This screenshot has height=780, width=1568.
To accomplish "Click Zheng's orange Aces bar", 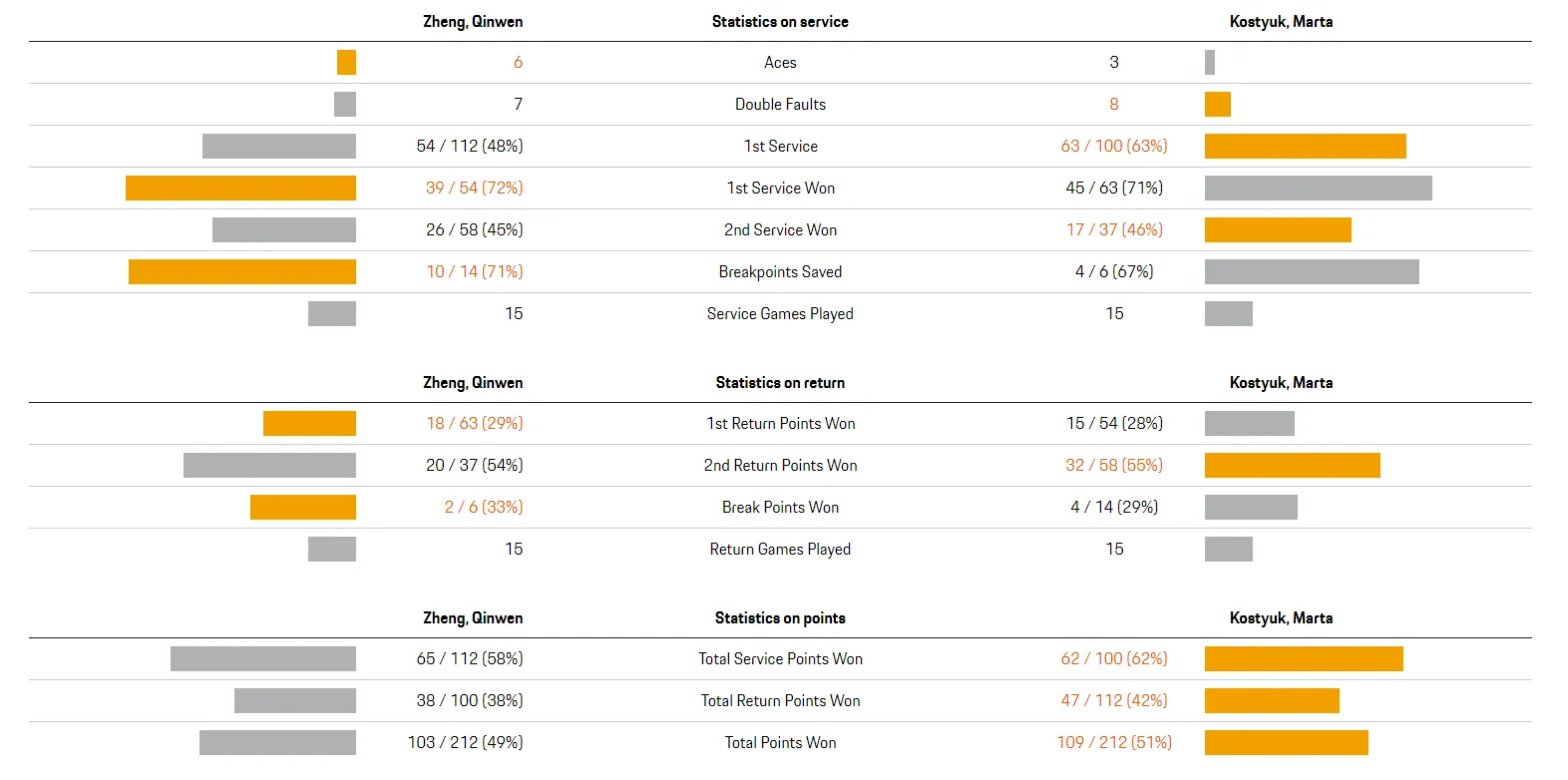I will click(x=346, y=62).
